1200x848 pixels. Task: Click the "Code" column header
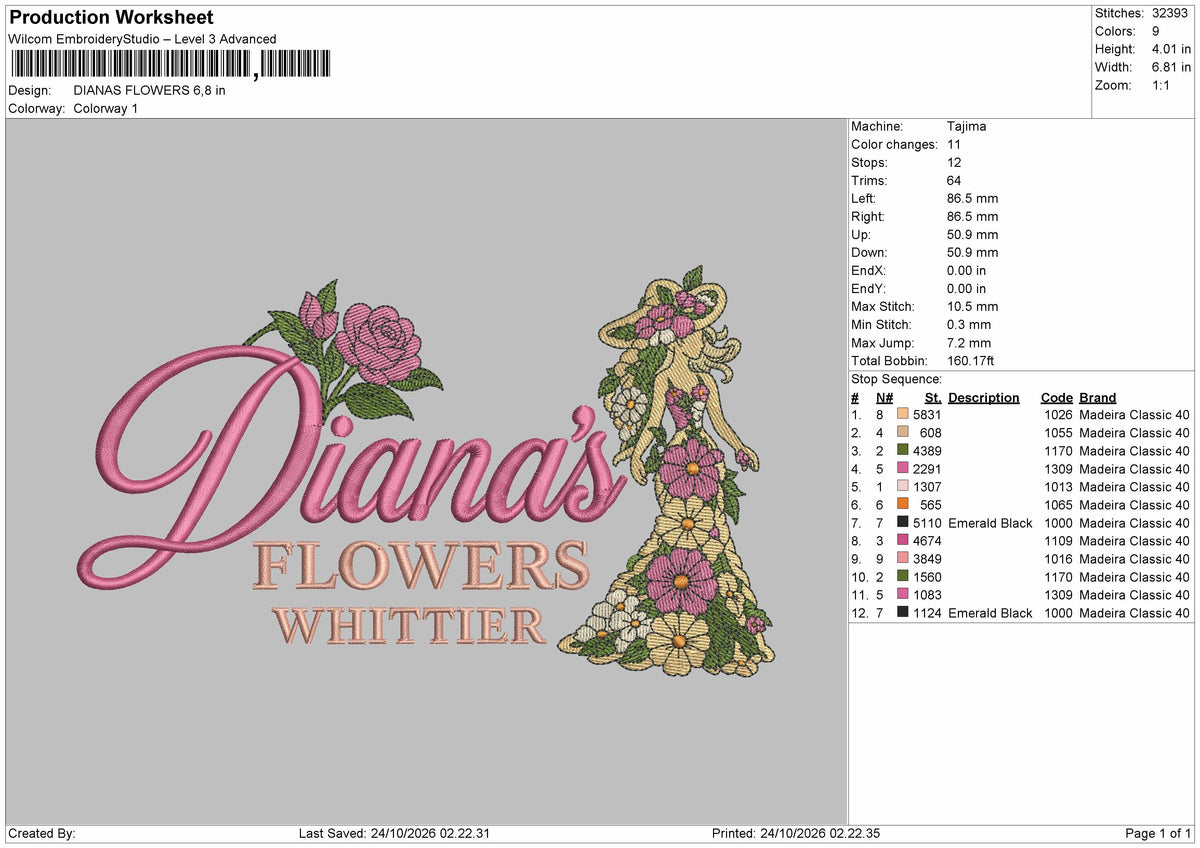pos(1056,397)
